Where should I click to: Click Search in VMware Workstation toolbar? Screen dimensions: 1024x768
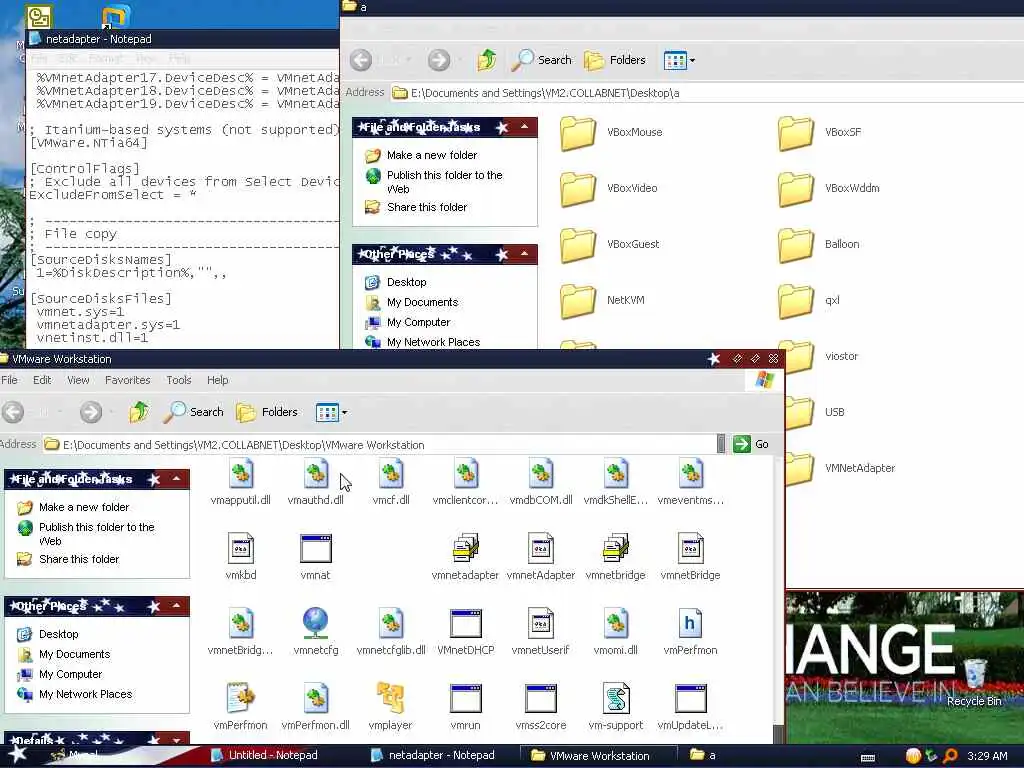tap(193, 412)
